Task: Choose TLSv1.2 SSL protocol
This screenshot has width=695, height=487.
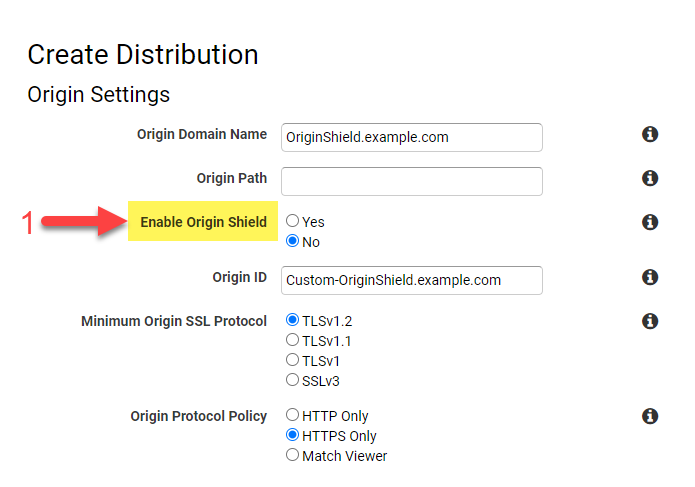Action: tap(293, 321)
